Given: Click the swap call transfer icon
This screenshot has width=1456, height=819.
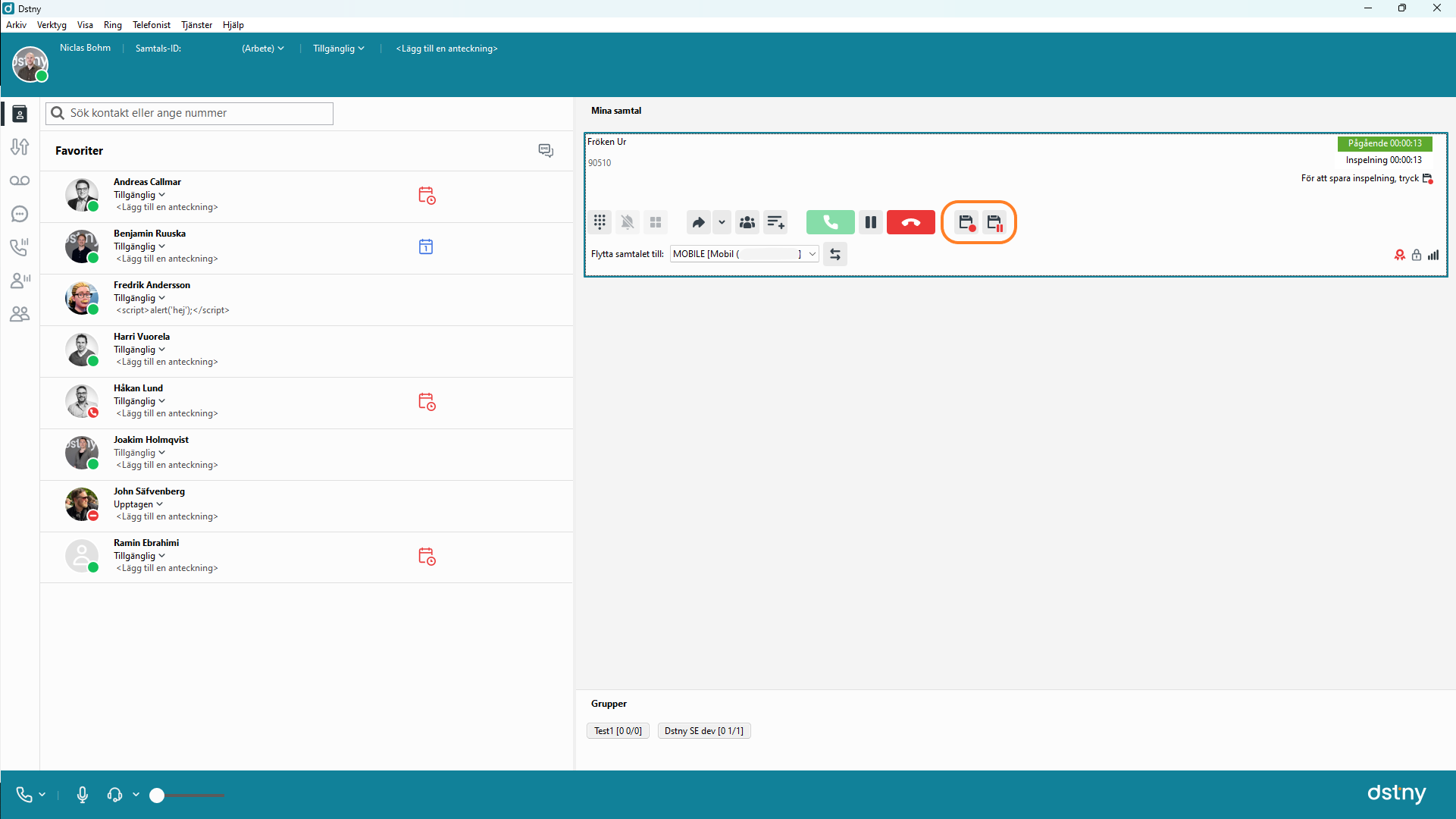Looking at the screenshot, I should pos(834,254).
